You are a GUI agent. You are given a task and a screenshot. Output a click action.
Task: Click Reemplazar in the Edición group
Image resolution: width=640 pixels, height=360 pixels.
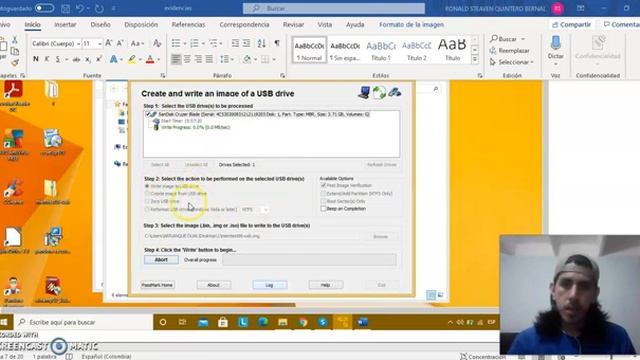tap(510, 51)
